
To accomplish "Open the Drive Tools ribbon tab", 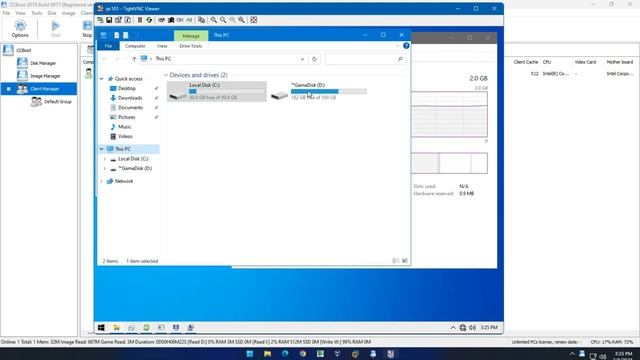I will coord(191,46).
